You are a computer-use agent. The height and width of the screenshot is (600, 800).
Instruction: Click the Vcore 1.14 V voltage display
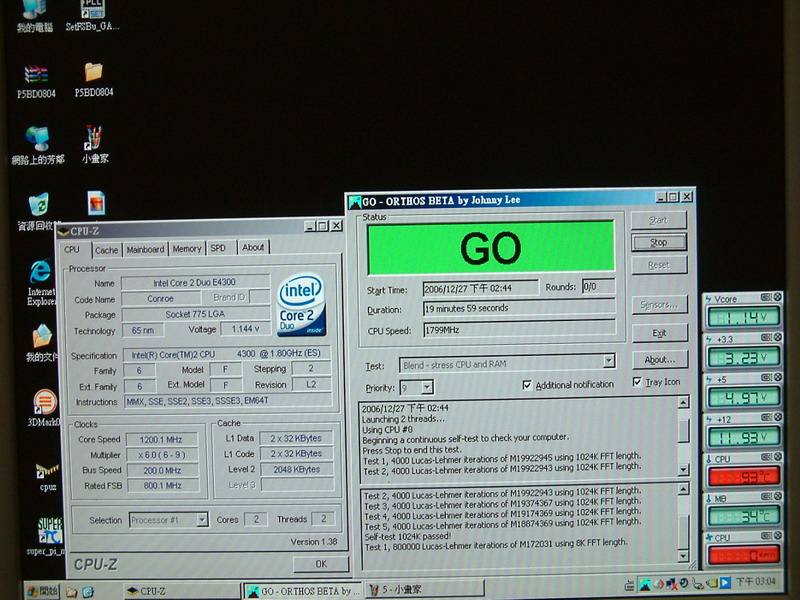click(x=743, y=317)
